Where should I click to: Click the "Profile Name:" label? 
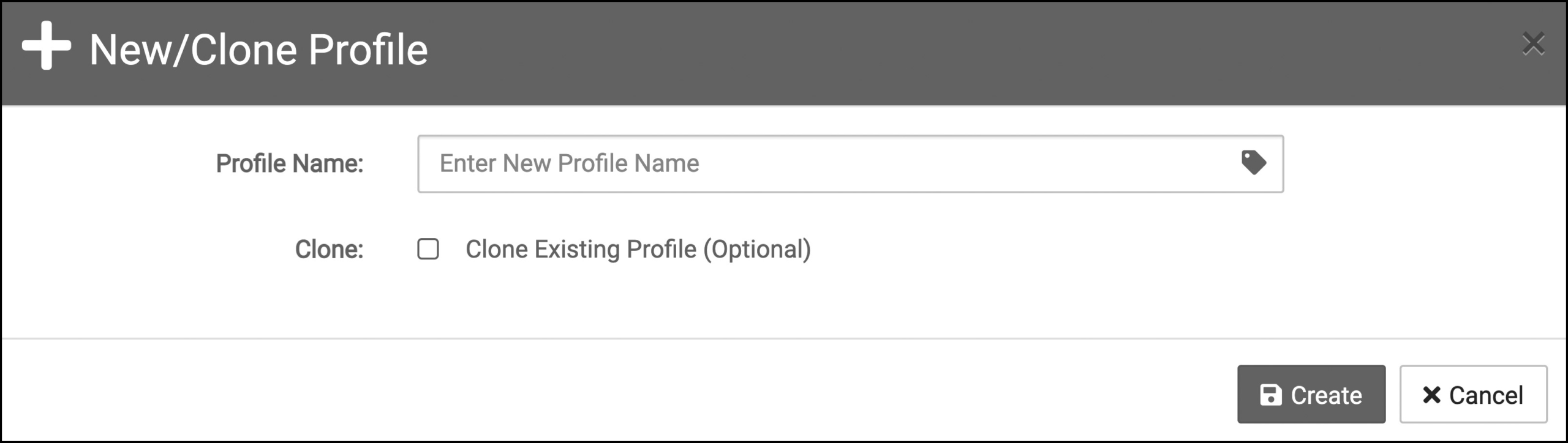click(290, 163)
